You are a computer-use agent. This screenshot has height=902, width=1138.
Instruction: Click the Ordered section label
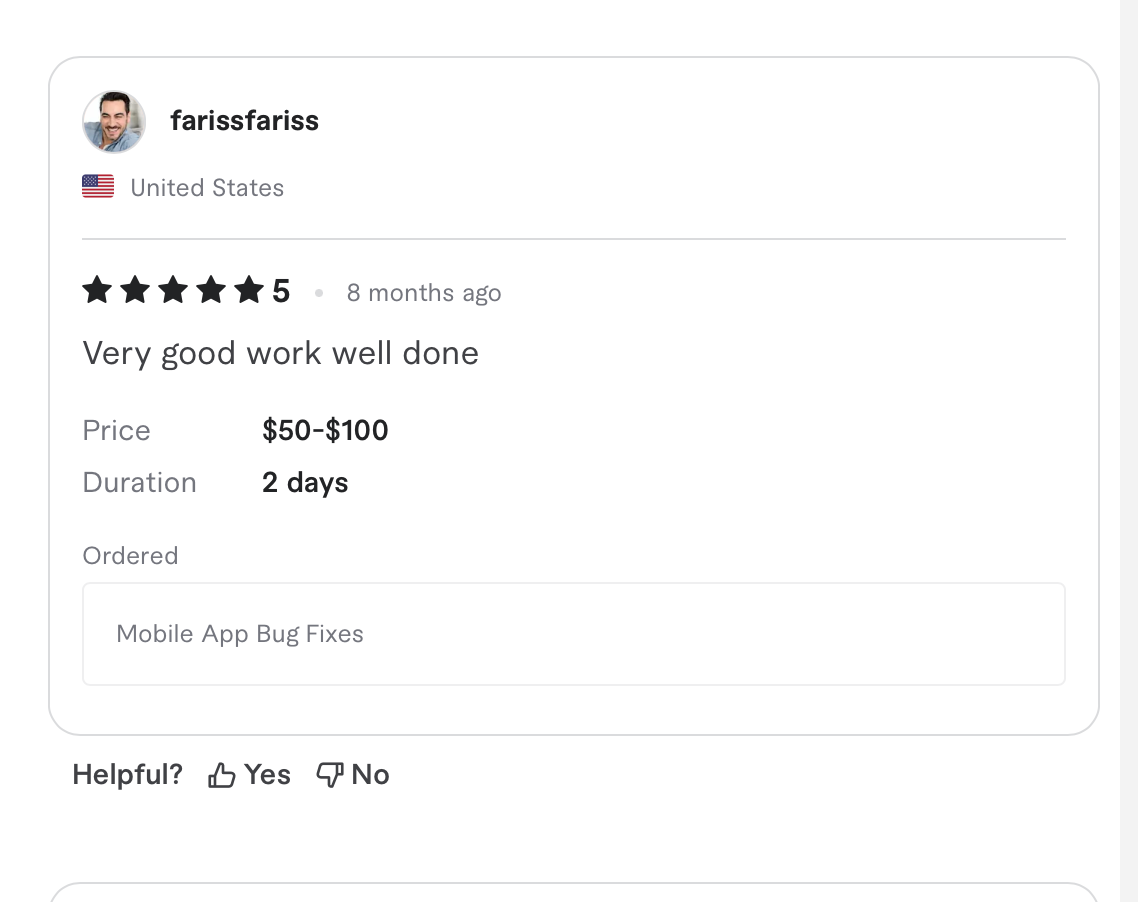pyautogui.click(x=130, y=556)
